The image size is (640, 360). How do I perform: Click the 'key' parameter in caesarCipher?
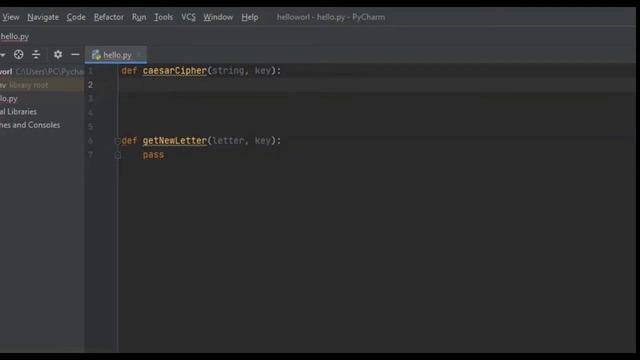click(263, 71)
